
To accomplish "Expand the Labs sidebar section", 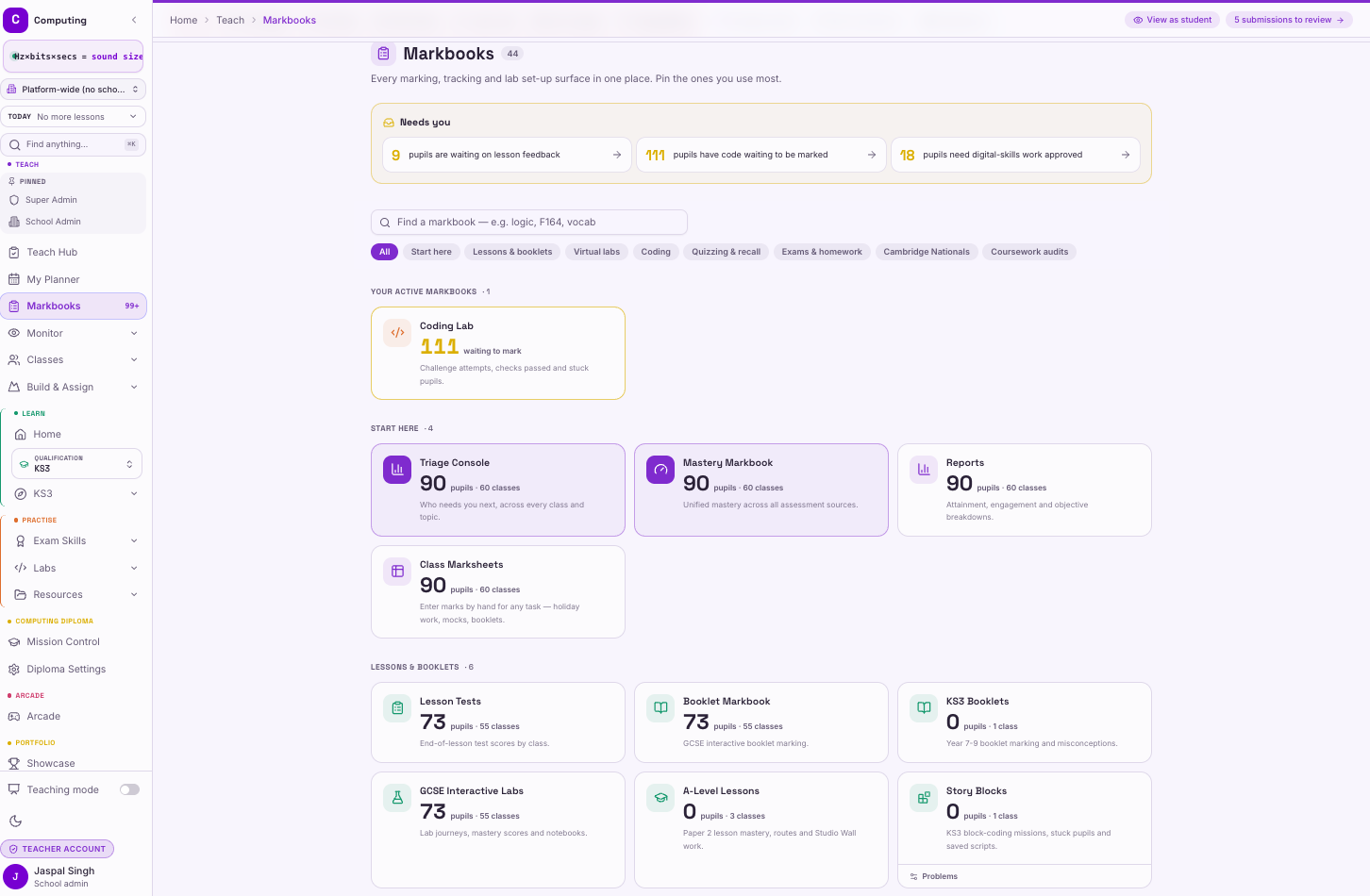I will pyautogui.click(x=76, y=568).
